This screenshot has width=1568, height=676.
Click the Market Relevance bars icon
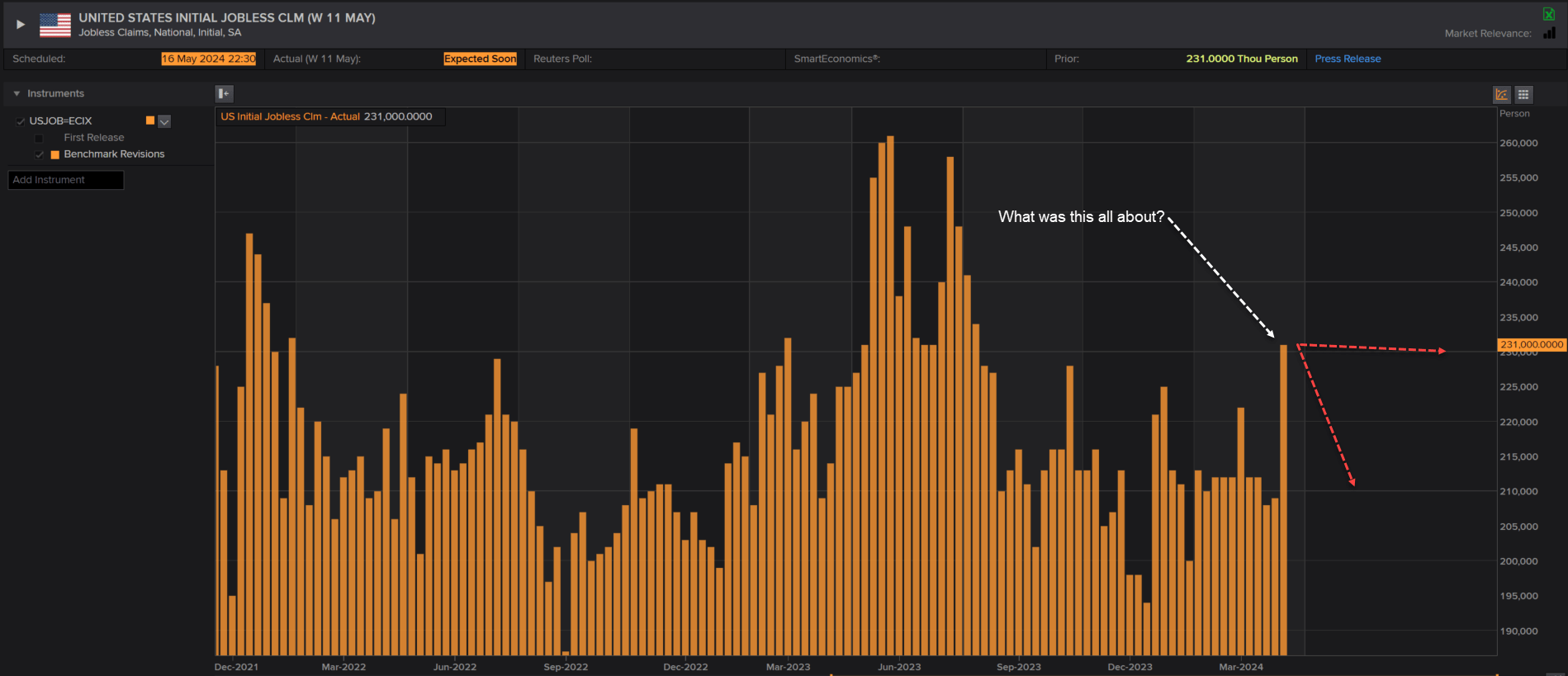point(1550,33)
